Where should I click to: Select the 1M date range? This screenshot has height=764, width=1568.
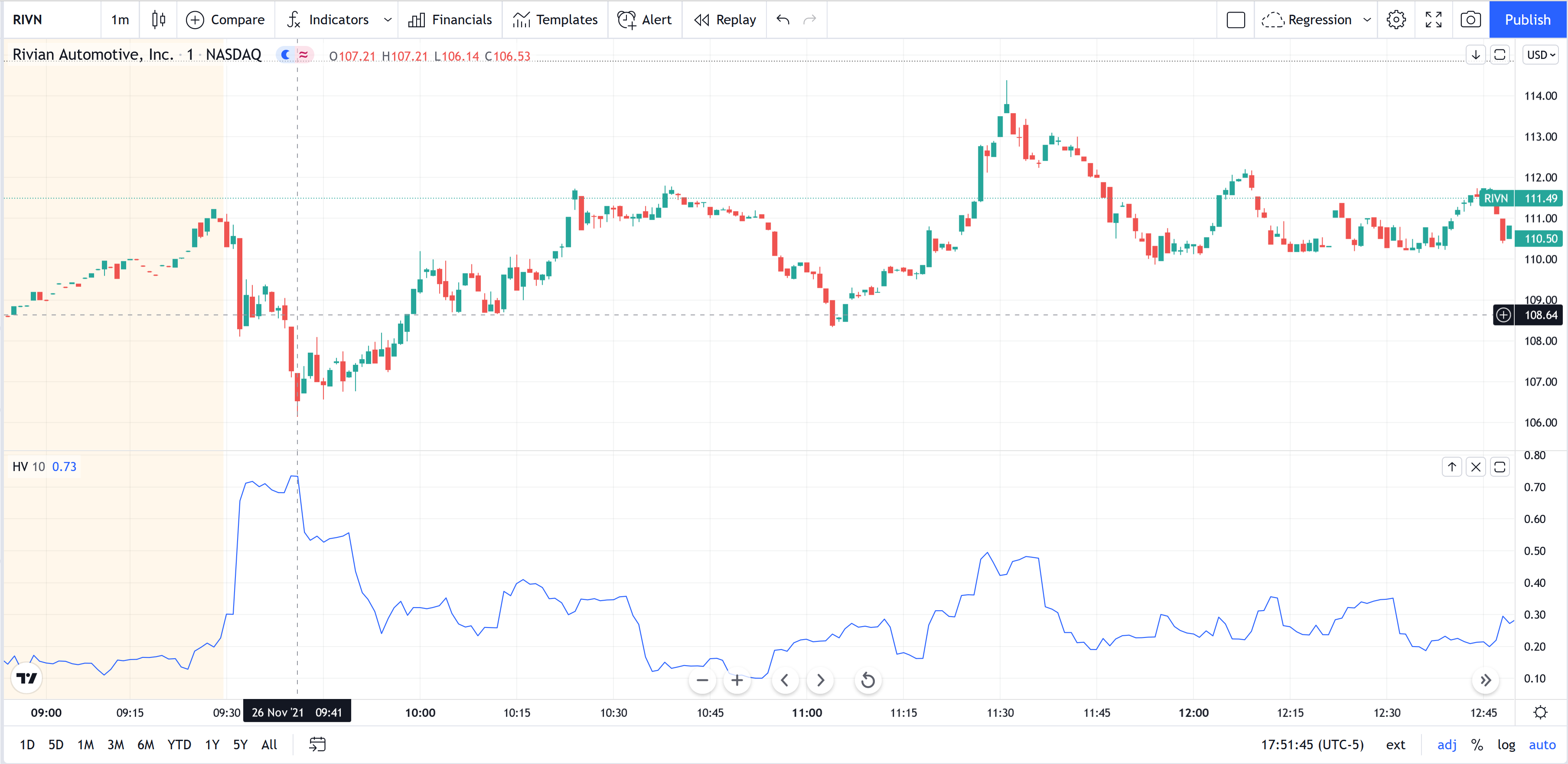[86, 744]
